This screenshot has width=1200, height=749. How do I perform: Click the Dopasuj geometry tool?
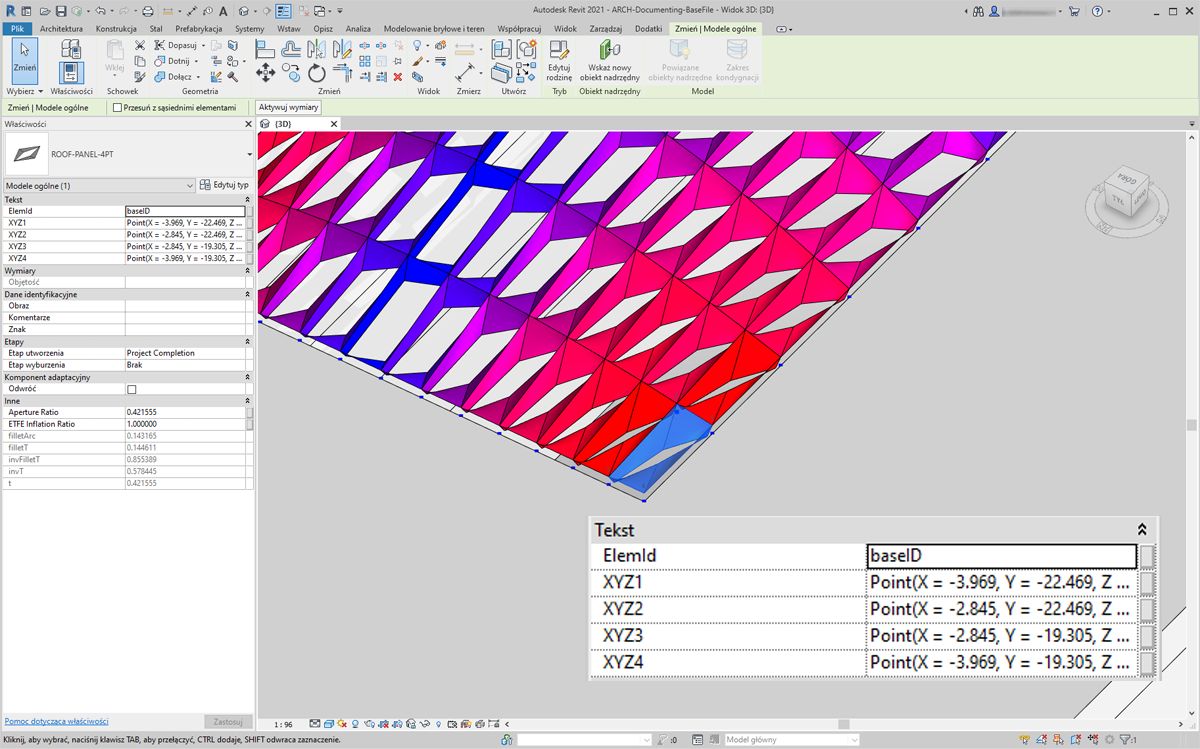pyautogui.click(x=180, y=46)
